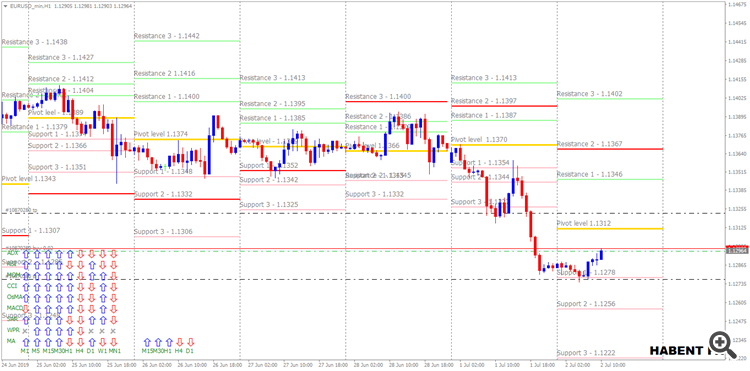
Task: Click the WPR row up arrow for M30
Action: coord(59,331)
